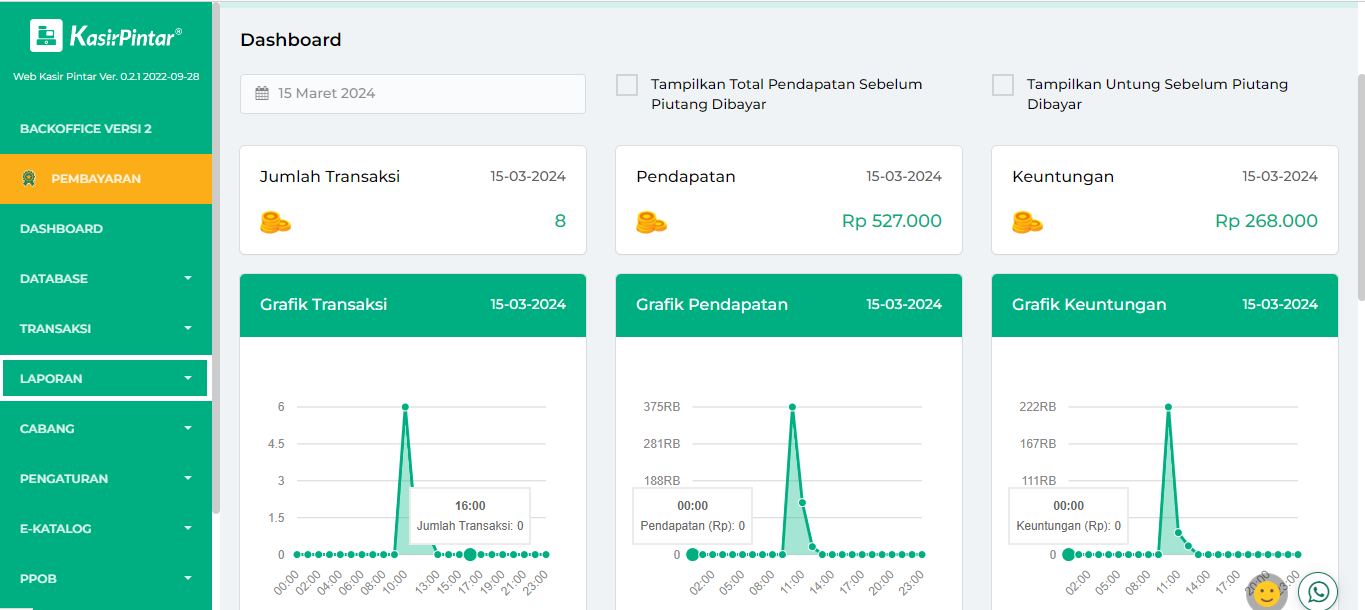Open the WhatsApp chat button
The image size is (1365, 610).
1317,591
